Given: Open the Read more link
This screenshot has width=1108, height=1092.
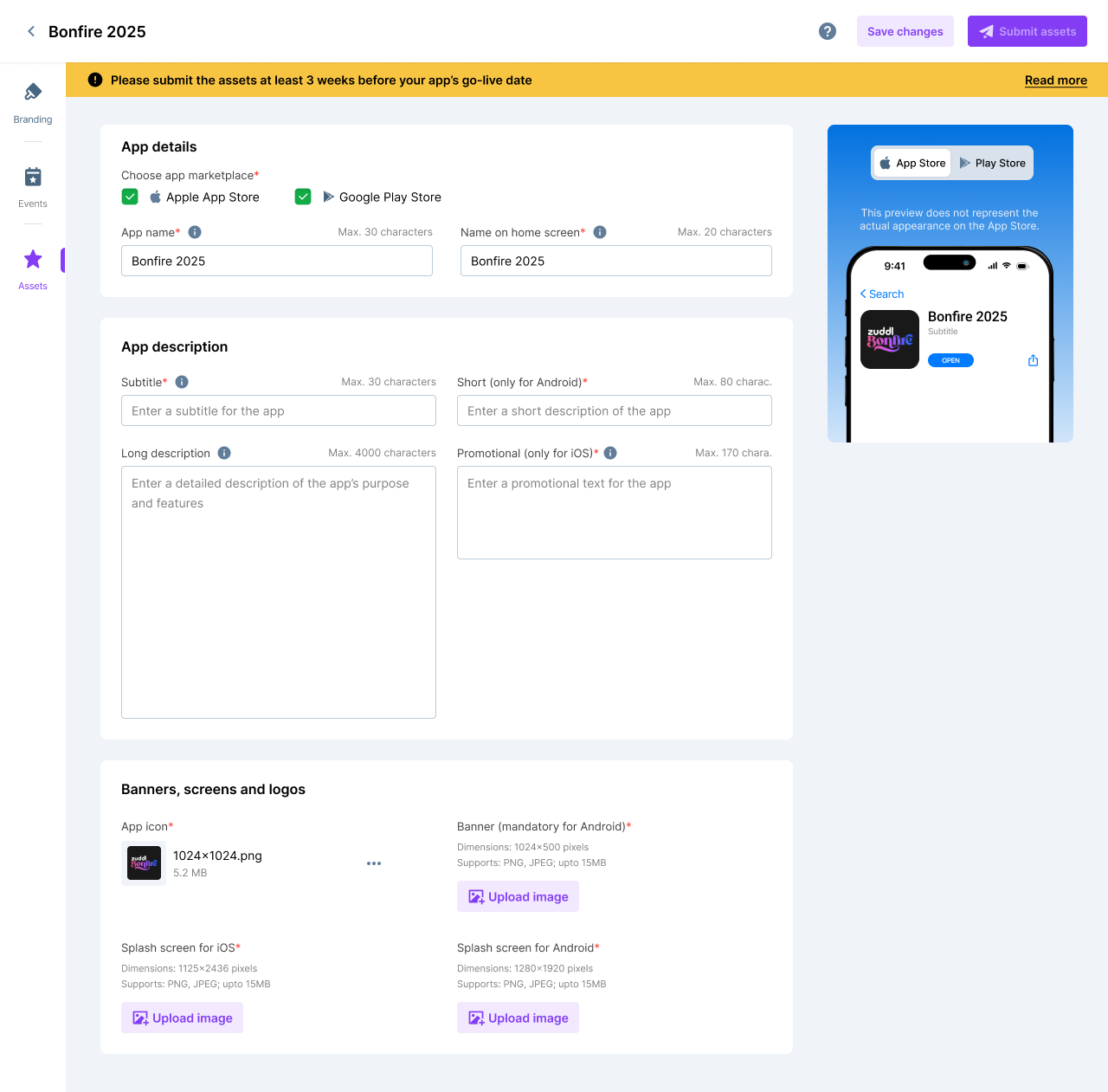Looking at the screenshot, I should pyautogui.click(x=1056, y=80).
